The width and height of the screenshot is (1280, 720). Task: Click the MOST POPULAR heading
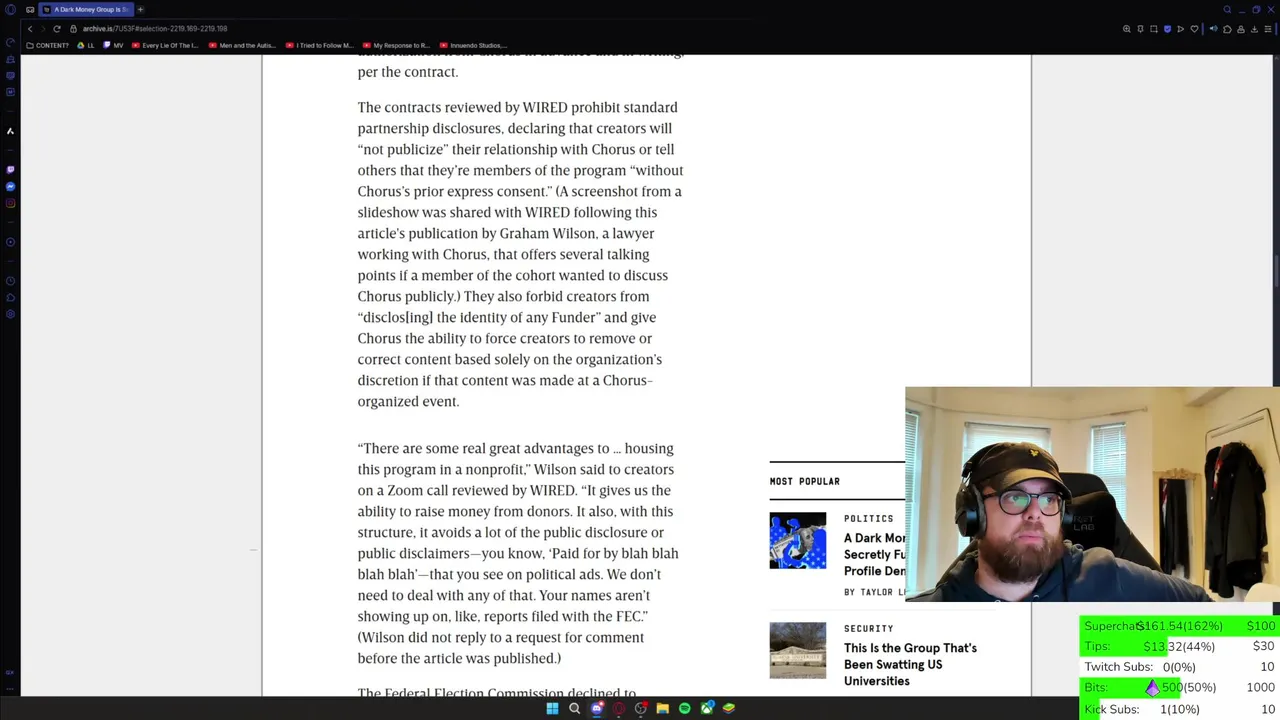point(805,481)
